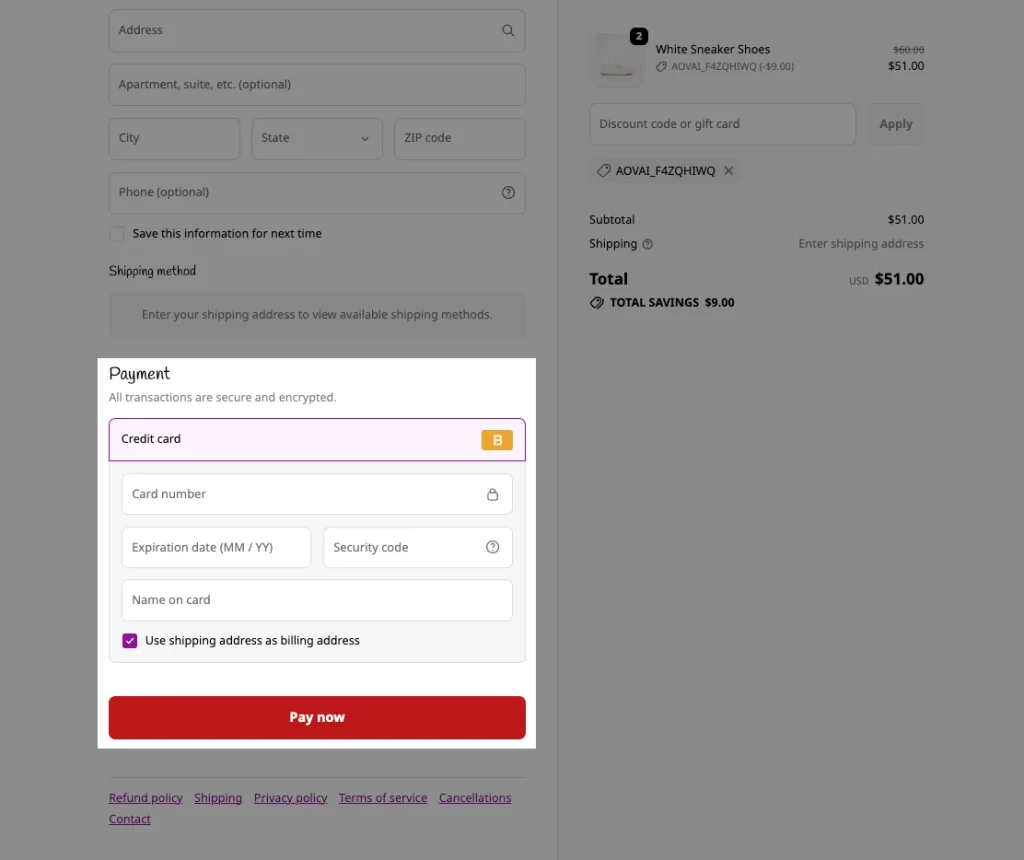Image resolution: width=1024 pixels, height=860 pixels.
Task: Click the orange B card brand icon
Action: tap(497, 440)
